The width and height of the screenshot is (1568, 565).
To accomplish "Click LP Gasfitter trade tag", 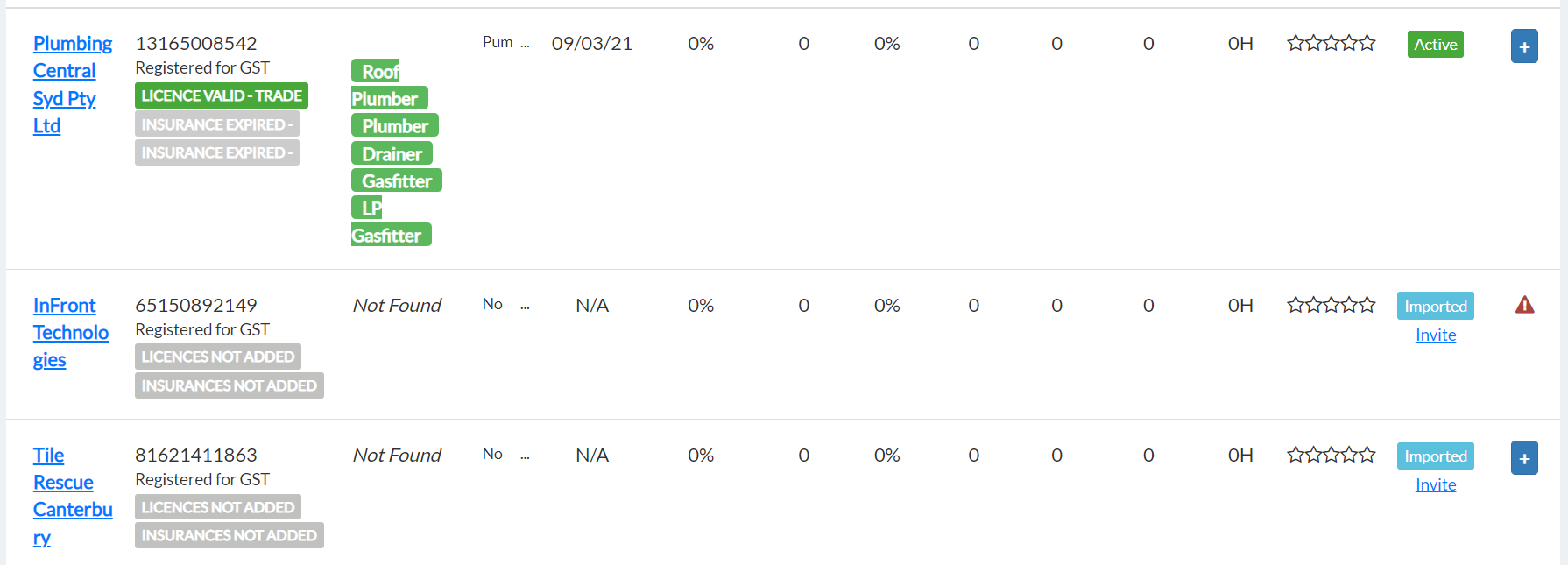I will [391, 222].
